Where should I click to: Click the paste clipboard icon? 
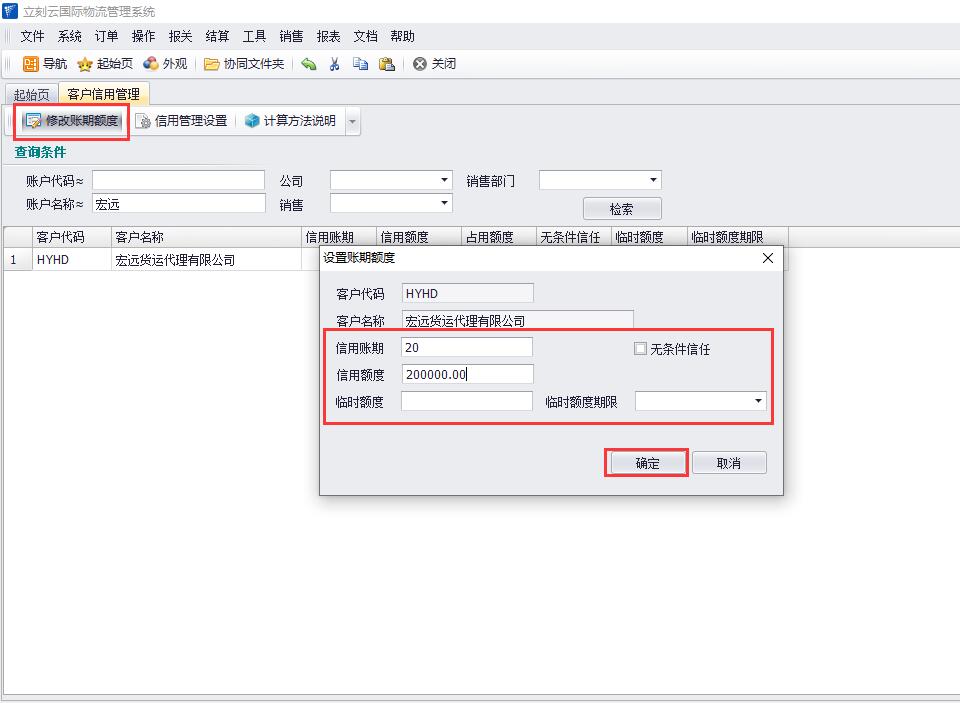point(386,64)
